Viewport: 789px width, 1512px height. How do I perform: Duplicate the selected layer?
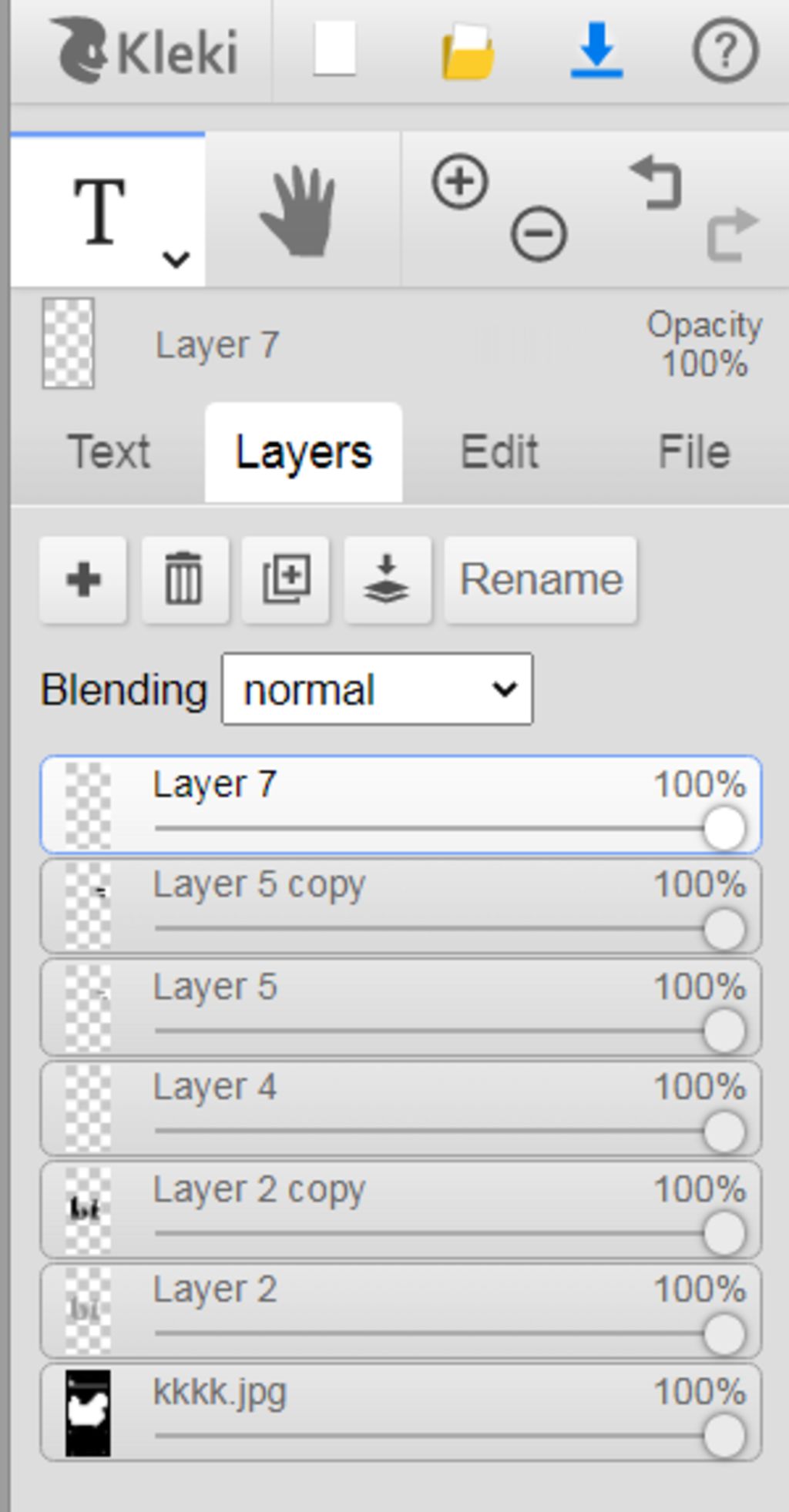coord(286,579)
